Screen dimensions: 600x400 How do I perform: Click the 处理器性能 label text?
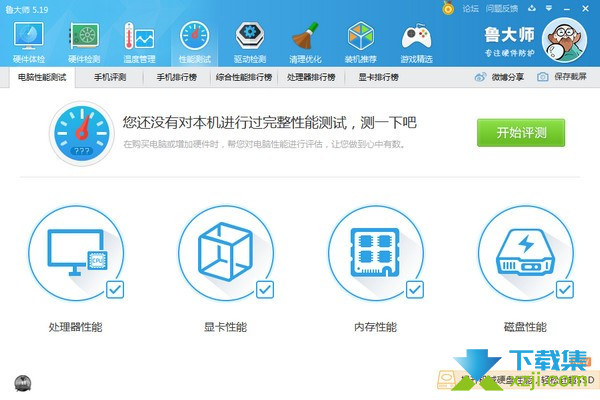pos(75,327)
